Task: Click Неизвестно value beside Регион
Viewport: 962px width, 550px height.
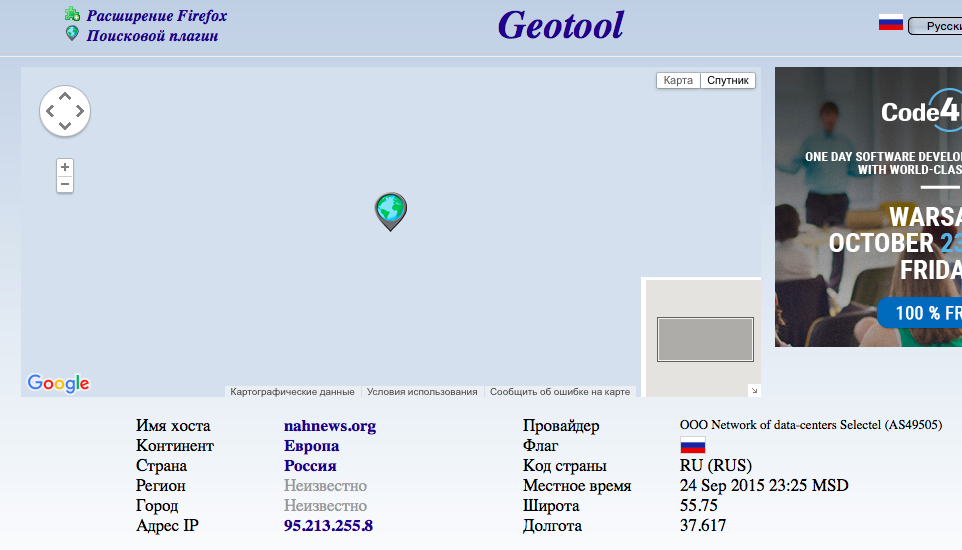Action: click(325, 486)
